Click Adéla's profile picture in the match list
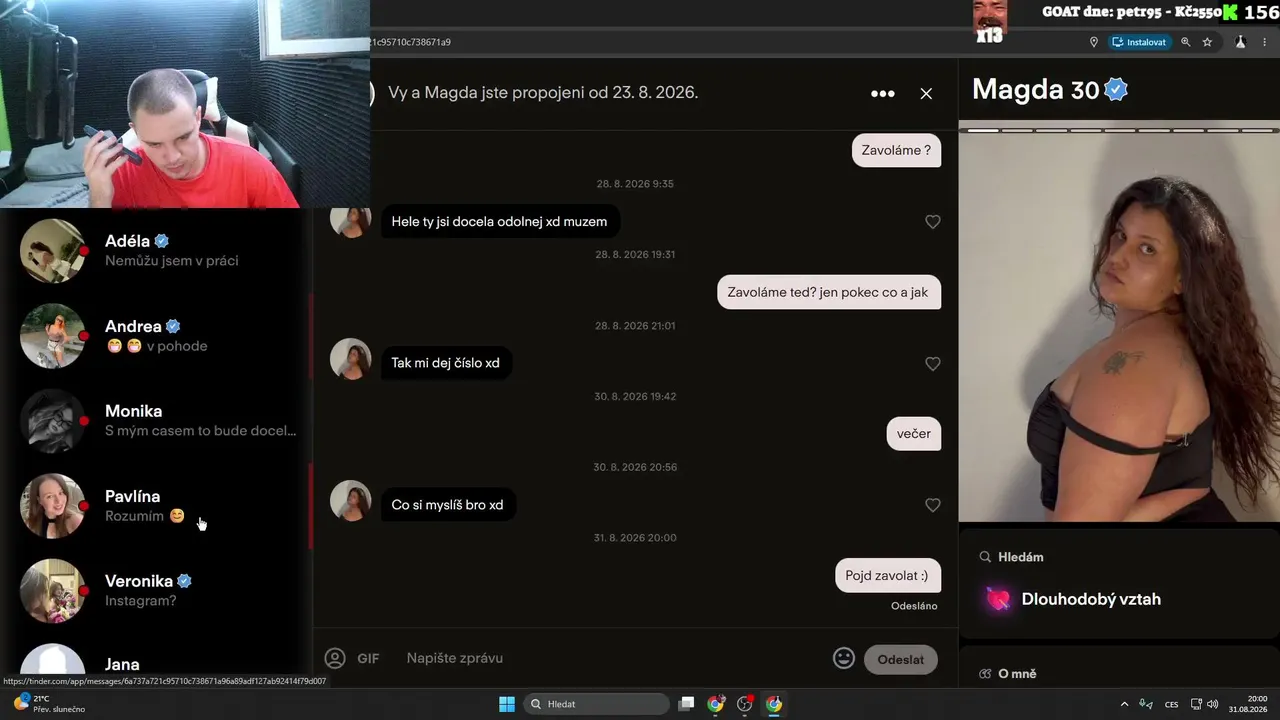Screen dimensions: 1280x720 53,251
